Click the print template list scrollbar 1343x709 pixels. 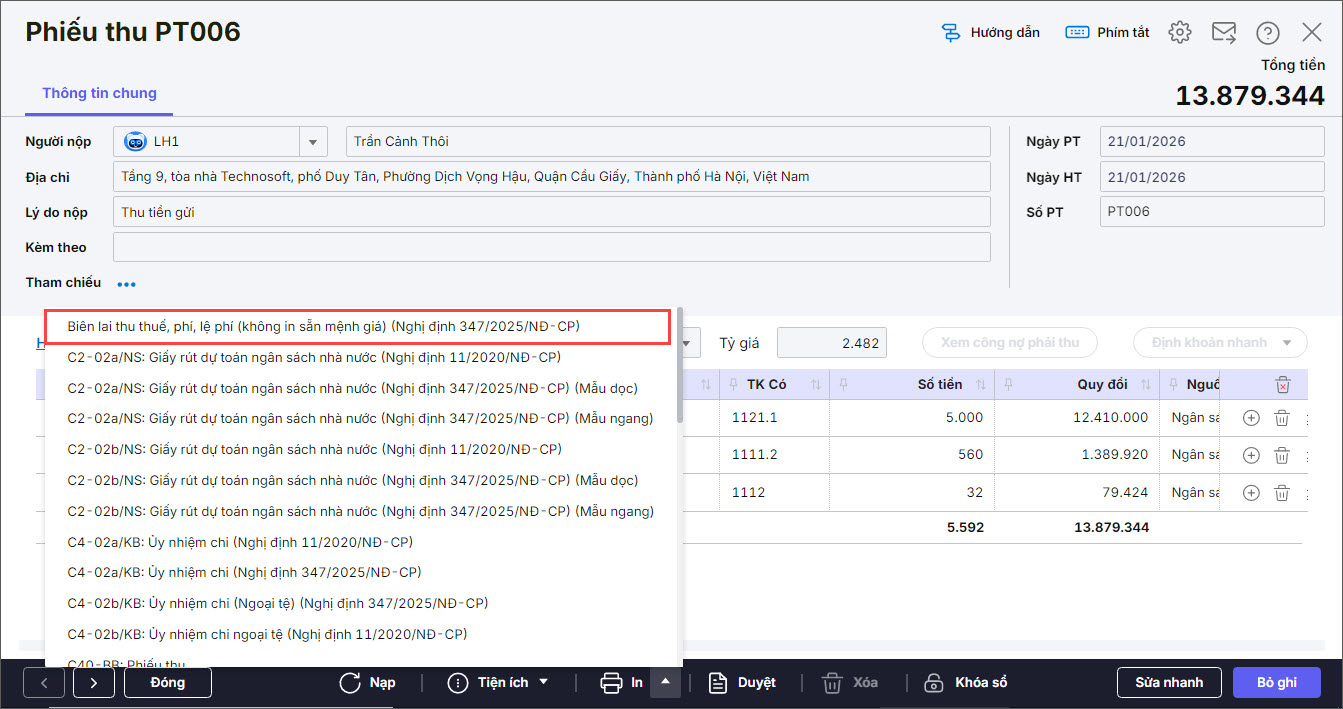click(x=680, y=370)
